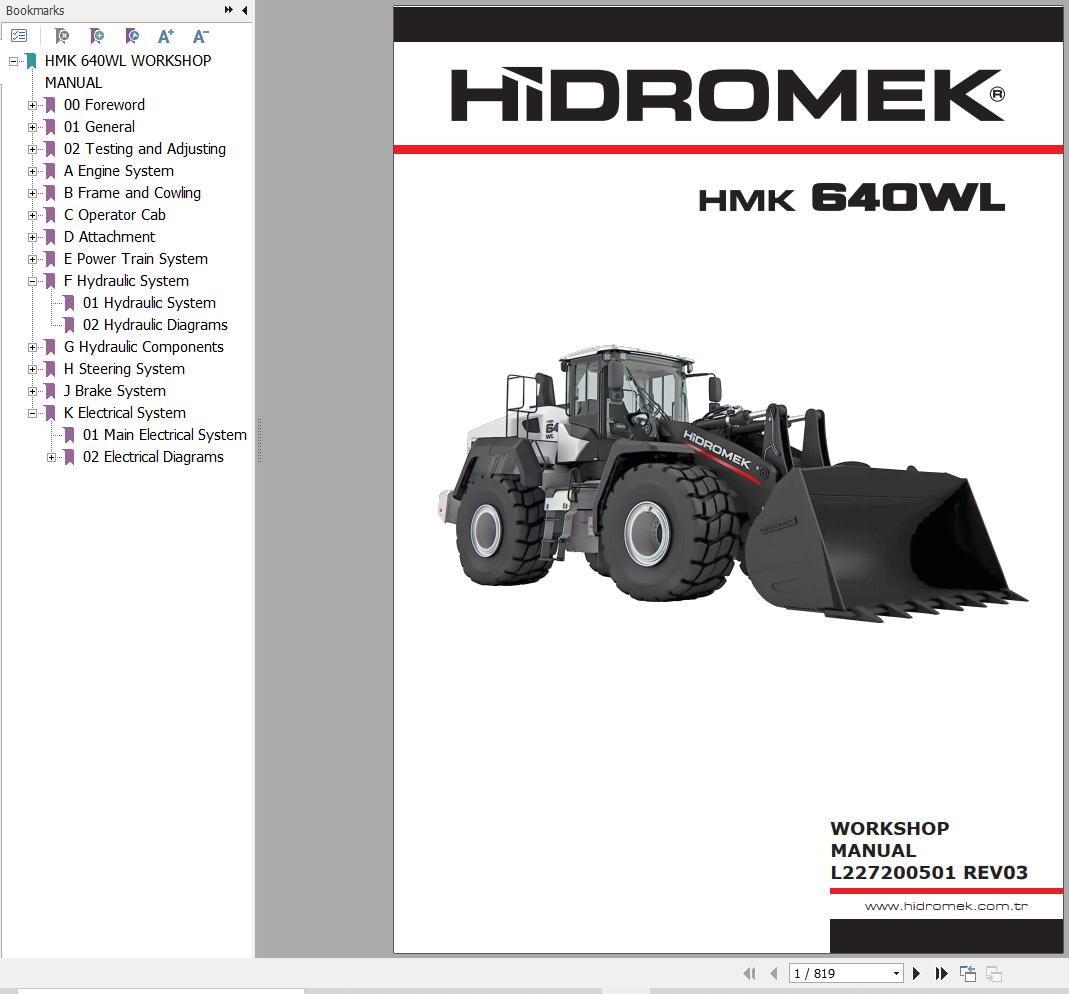Click the wheel loader image on cover
The height and width of the screenshot is (994, 1069).
coord(732,485)
